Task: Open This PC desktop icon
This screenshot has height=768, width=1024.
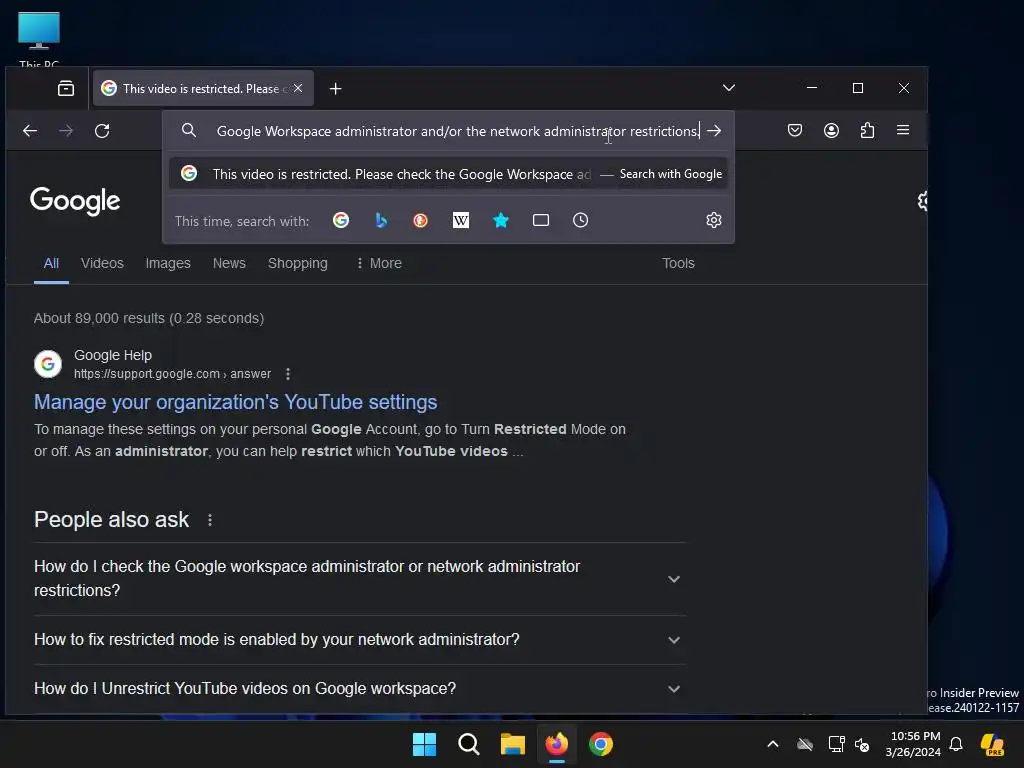Action: [39, 39]
